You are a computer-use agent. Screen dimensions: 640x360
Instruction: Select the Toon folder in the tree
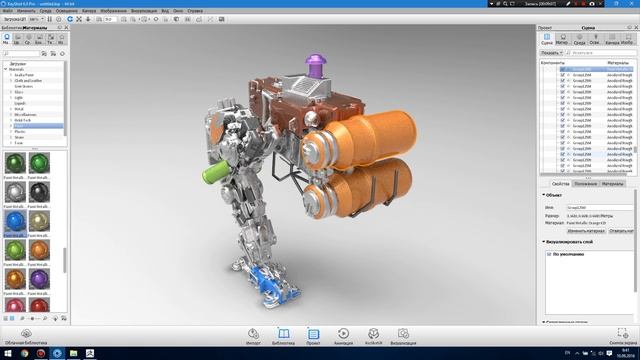point(19,143)
